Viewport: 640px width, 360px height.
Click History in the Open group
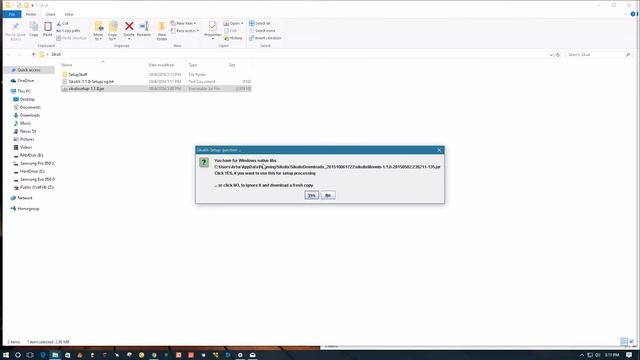tap(233, 38)
